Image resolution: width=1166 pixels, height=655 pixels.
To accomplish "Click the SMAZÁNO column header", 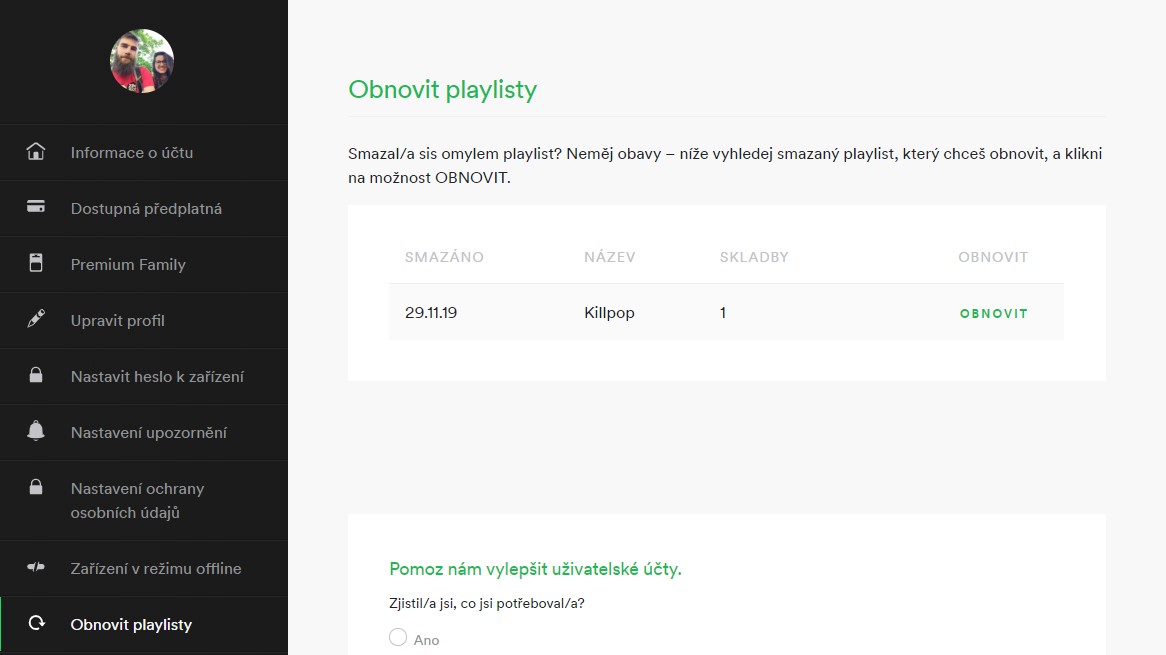I will (444, 257).
